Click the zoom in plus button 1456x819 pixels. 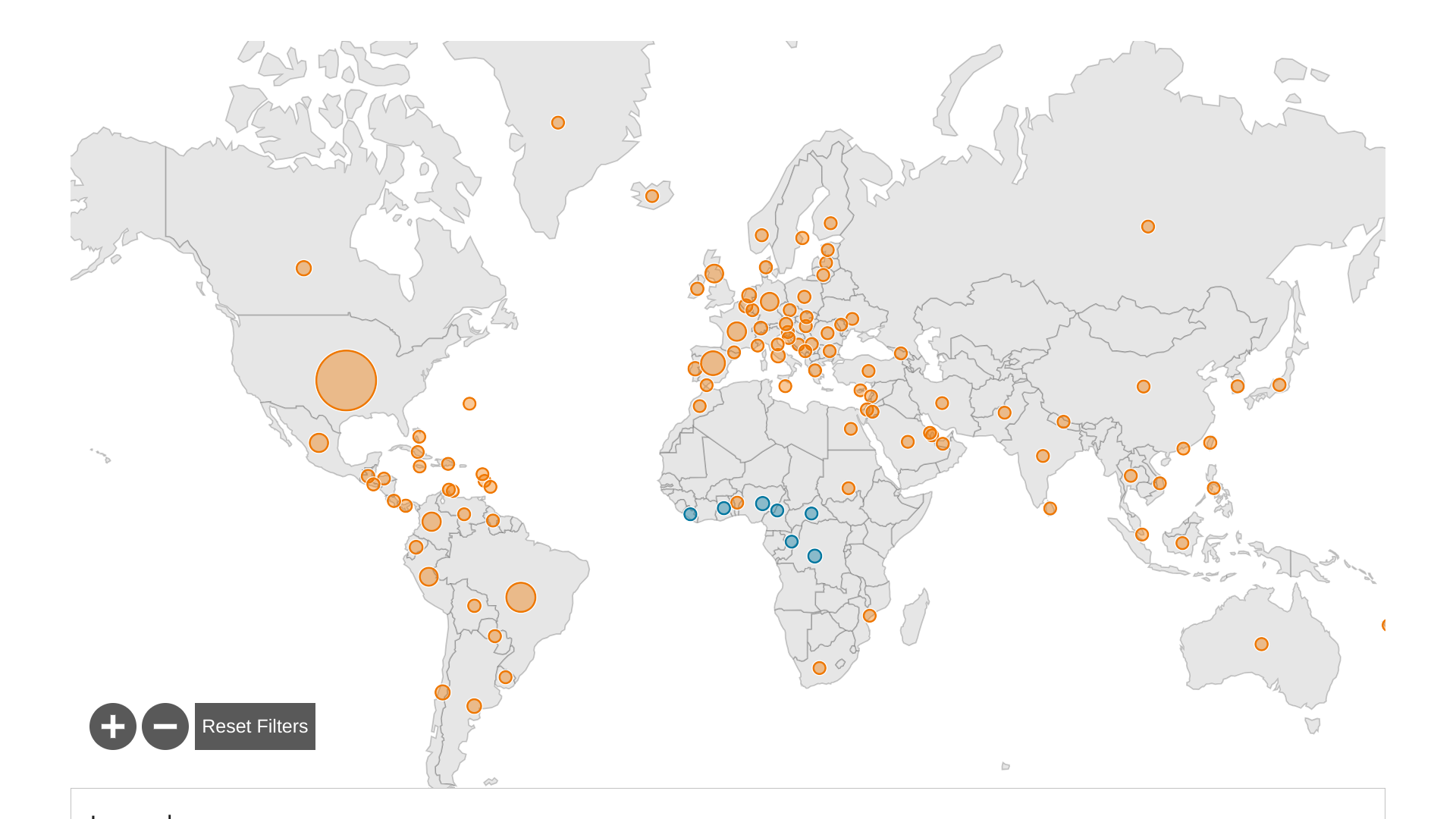coord(113,726)
